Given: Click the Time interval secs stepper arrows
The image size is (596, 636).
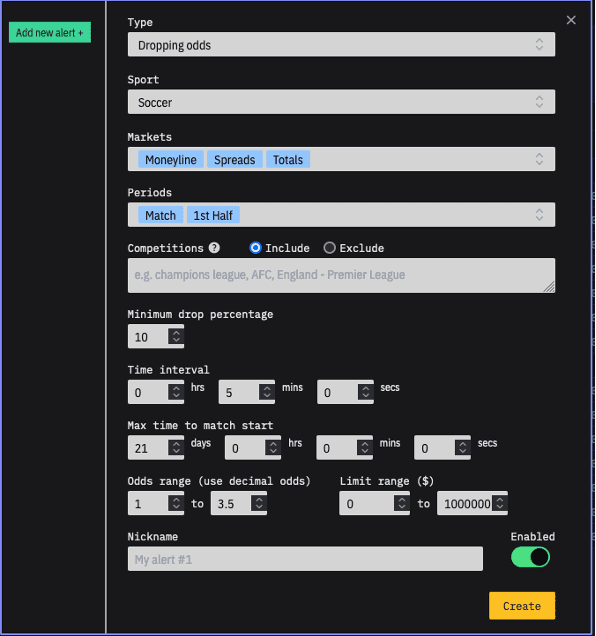Looking at the screenshot, I should point(366,392).
